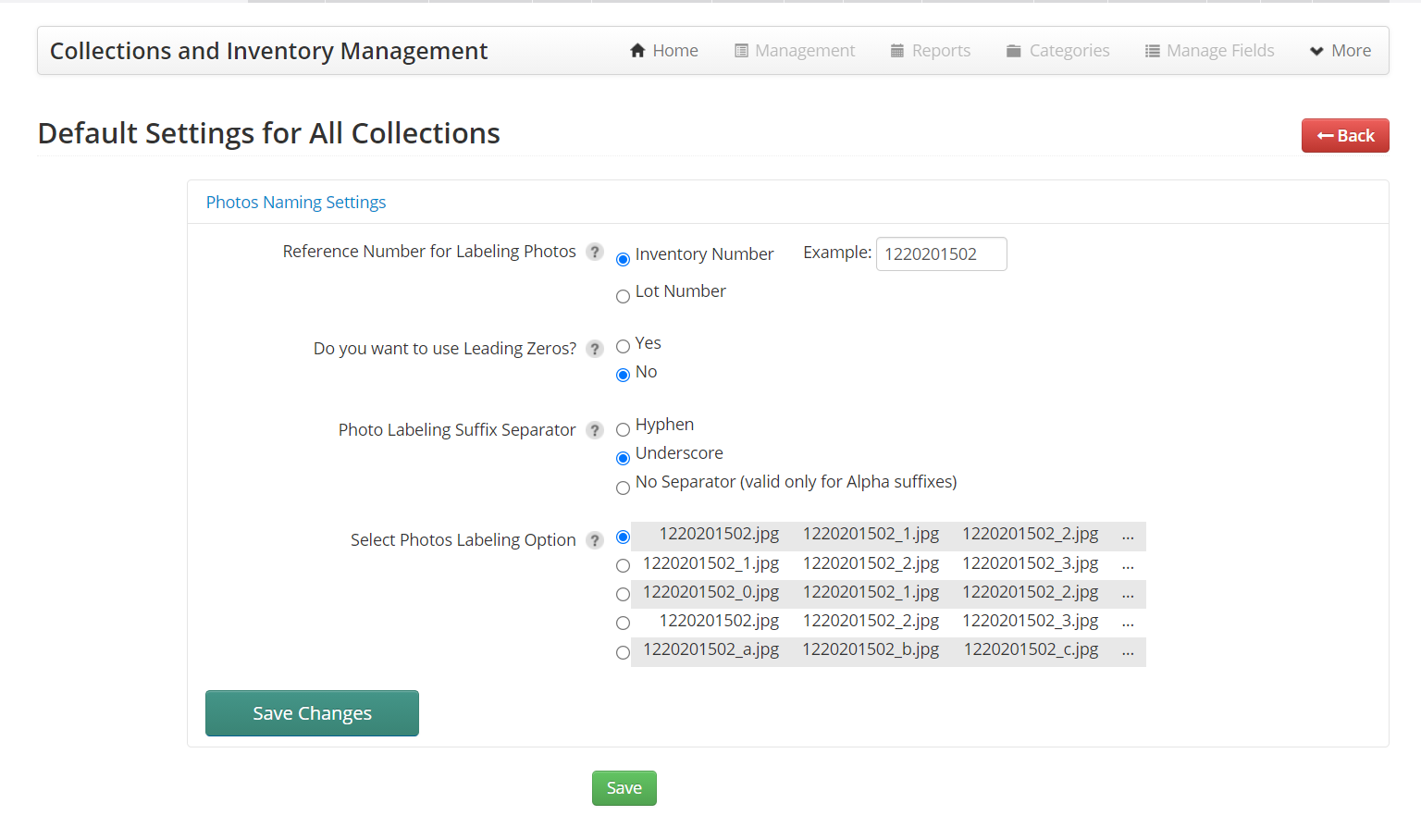The width and height of the screenshot is (1421, 840).
Task: Click the green Save button
Action: [624, 788]
